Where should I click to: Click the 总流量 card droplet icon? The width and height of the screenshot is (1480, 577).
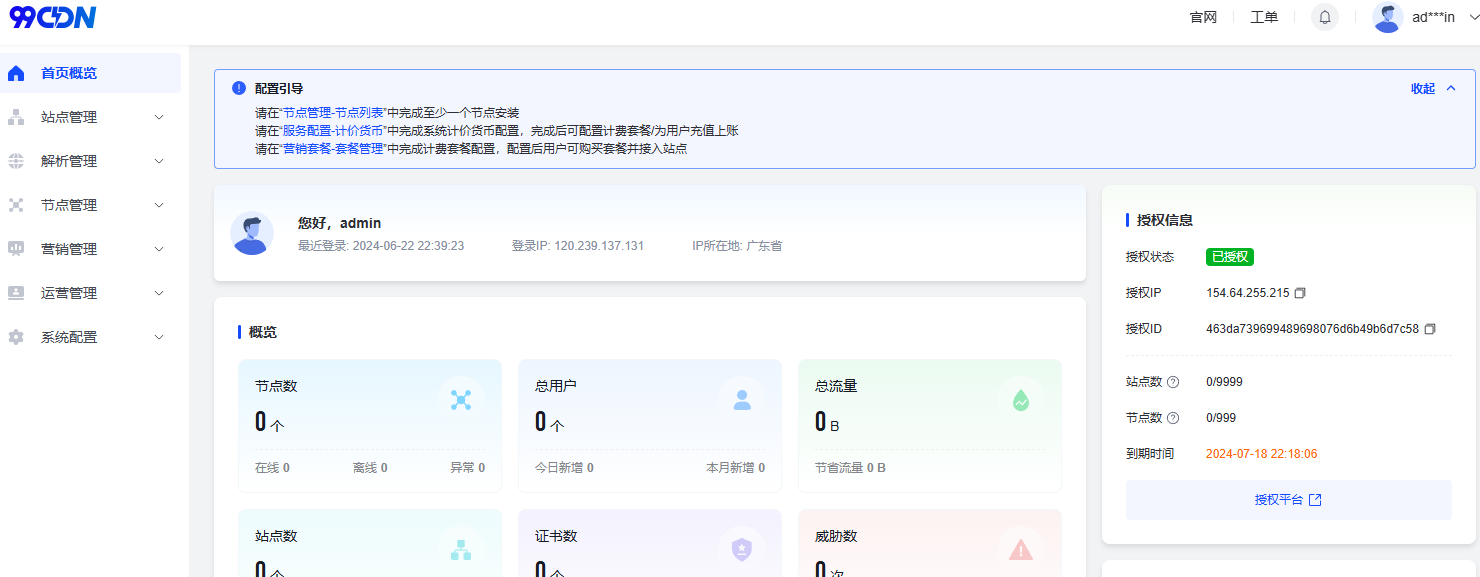tap(1020, 400)
